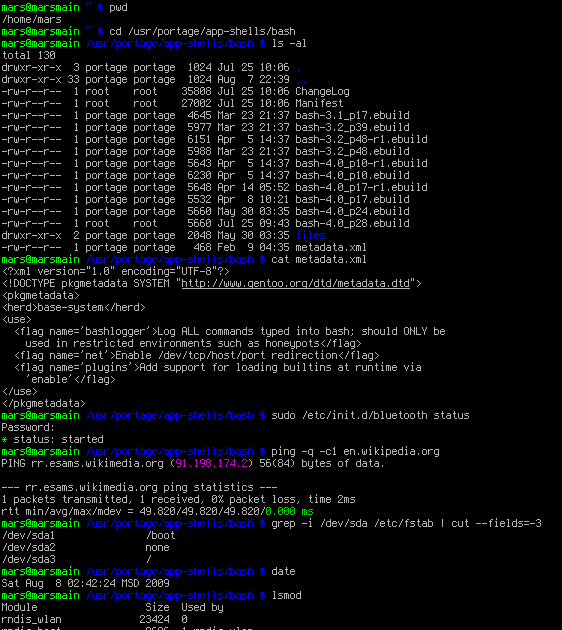Screen dimensions: 562x630
Task: Select bash-4.0_p10-r1.ebuild file name
Action: [x=362, y=164]
